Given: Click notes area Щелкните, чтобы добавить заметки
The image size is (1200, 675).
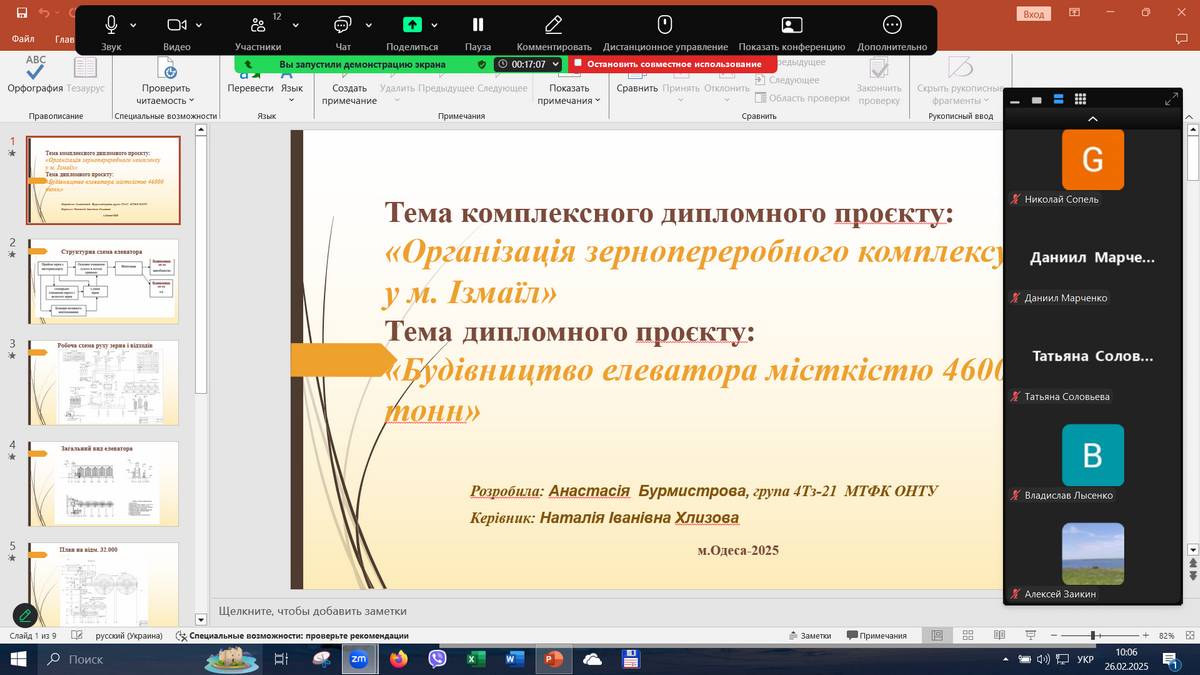Looking at the screenshot, I should 312,611.
